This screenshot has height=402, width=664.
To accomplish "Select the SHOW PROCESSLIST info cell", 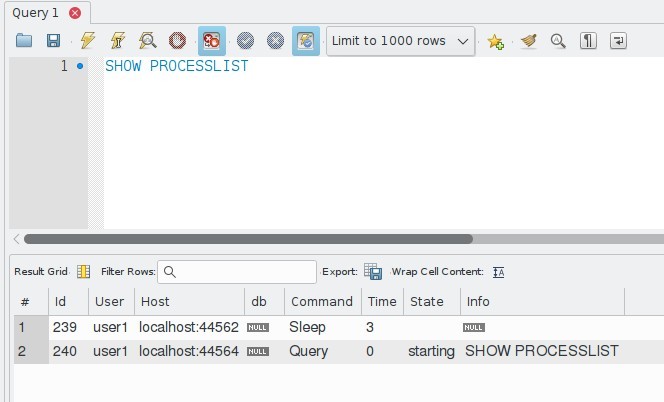I will (x=542, y=352).
